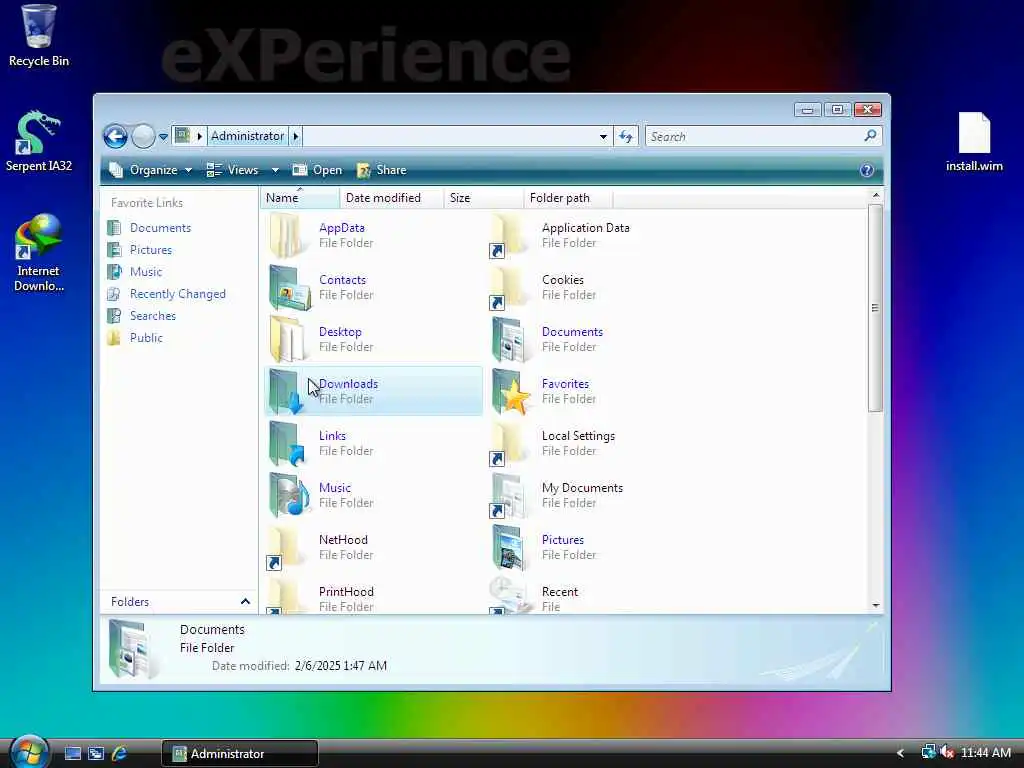
Task: Open the Music favorite link
Action: (x=146, y=272)
